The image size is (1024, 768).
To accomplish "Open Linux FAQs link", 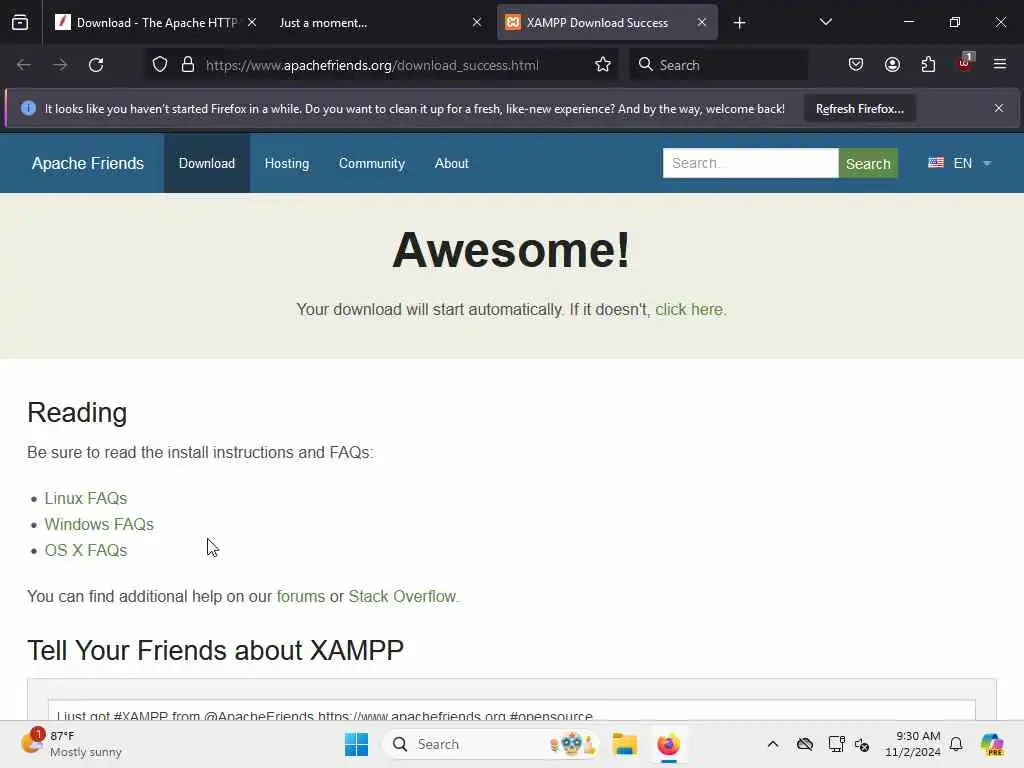I will (86, 498).
